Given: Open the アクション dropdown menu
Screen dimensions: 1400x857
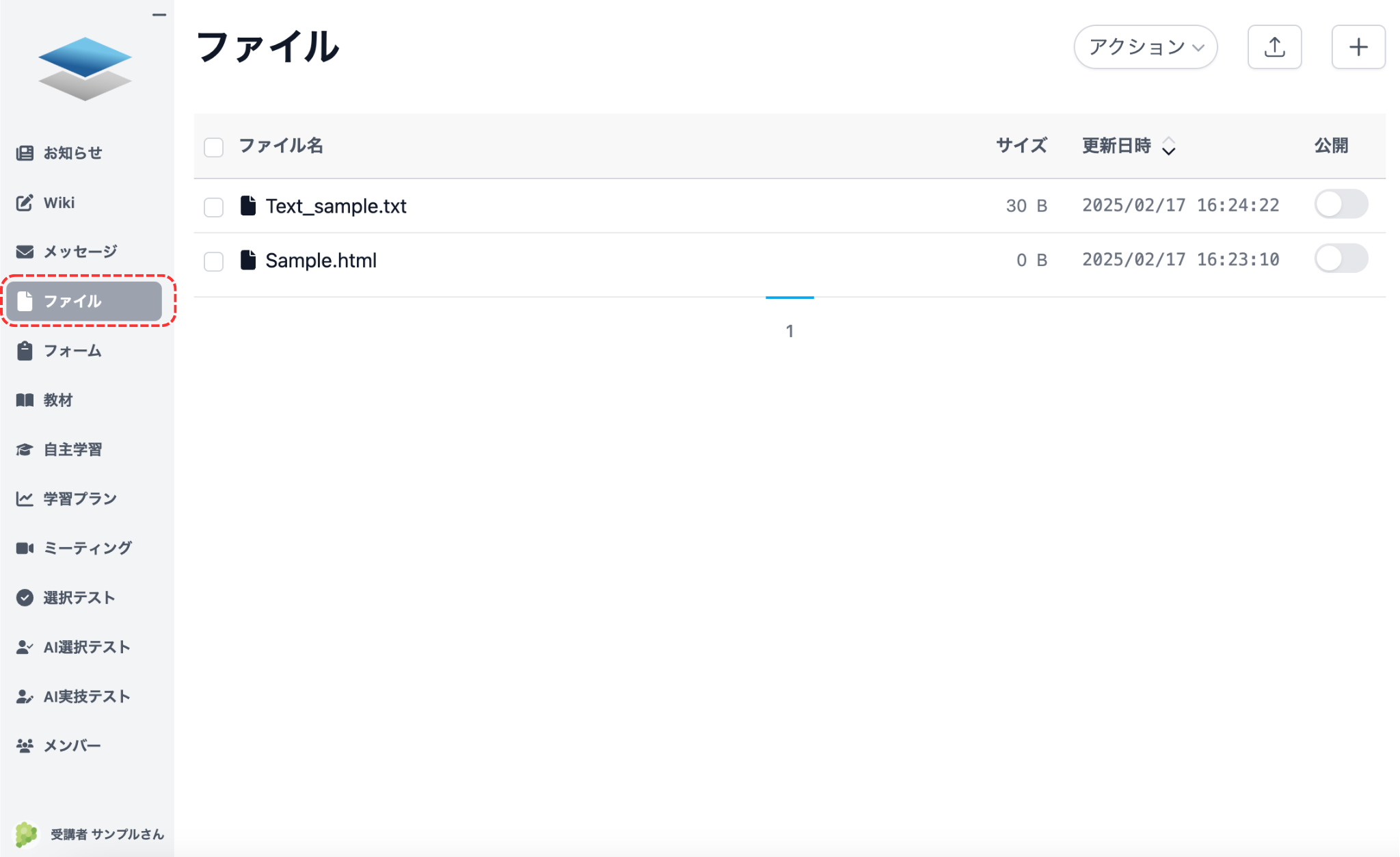Looking at the screenshot, I should [x=1145, y=47].
